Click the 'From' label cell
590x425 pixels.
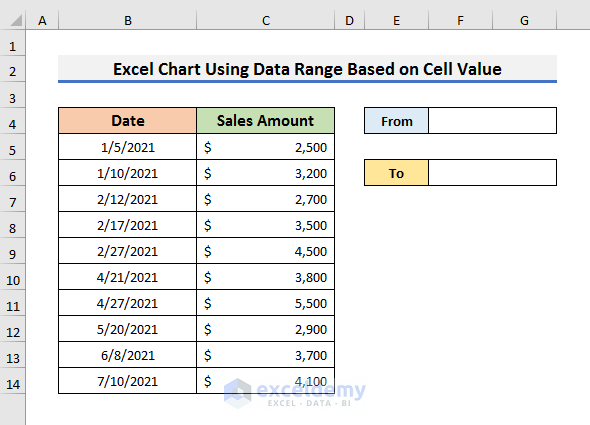click(x=397, y=121)
